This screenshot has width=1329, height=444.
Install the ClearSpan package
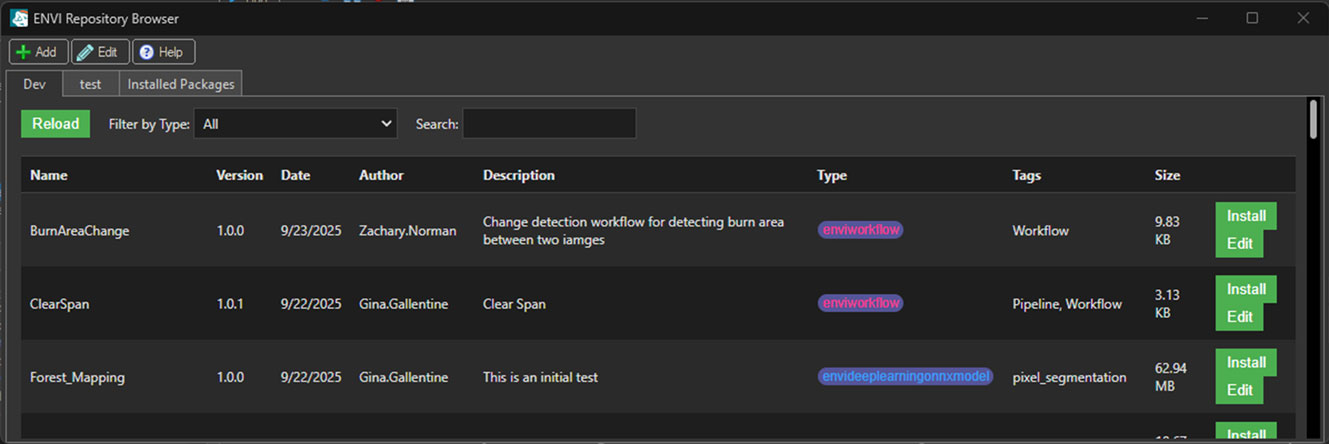(1246, 289)
